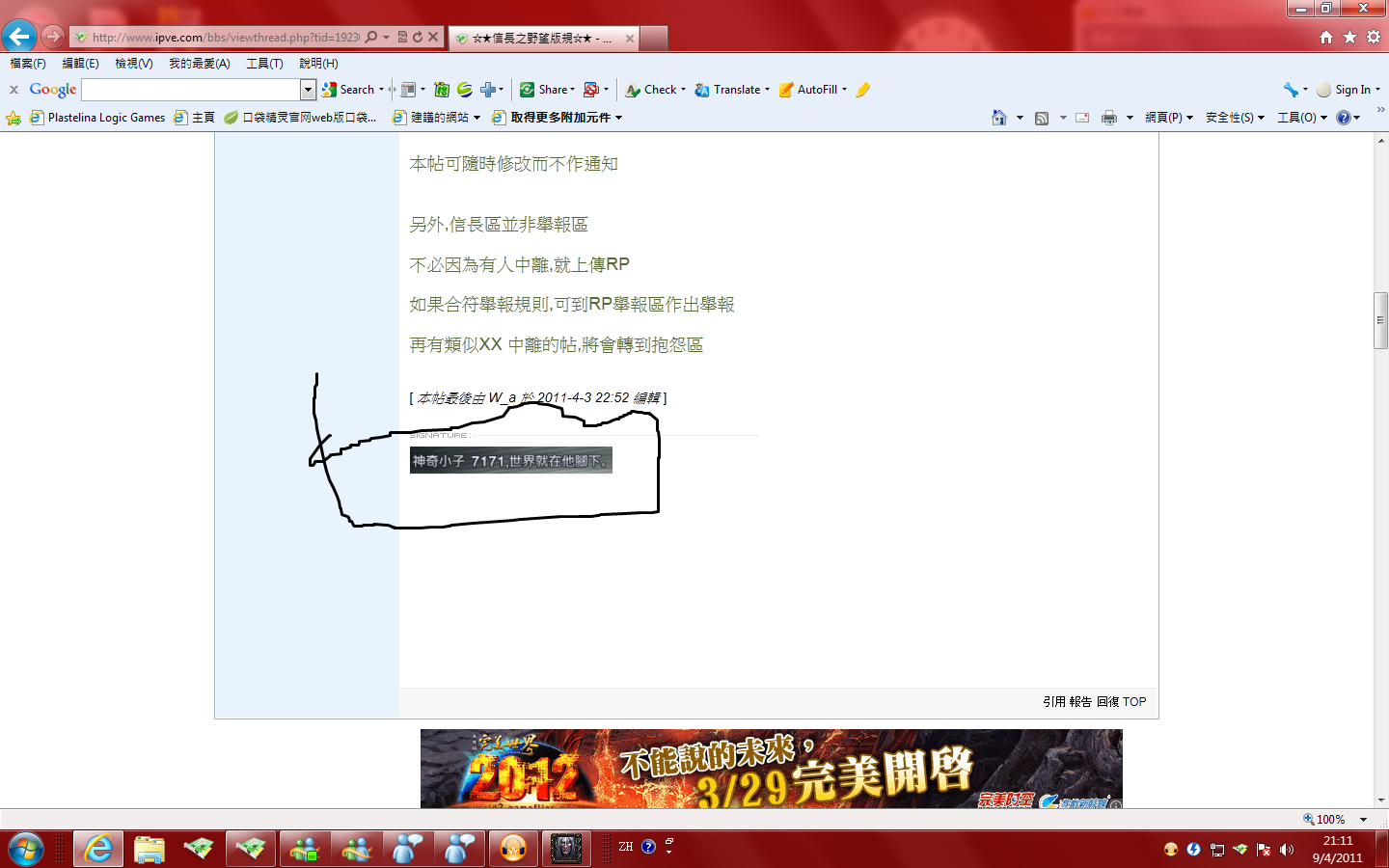Click the 回復 link under the post
Image resolution: width=1389 pixels, height=868 pixels.
(1107, 702)
